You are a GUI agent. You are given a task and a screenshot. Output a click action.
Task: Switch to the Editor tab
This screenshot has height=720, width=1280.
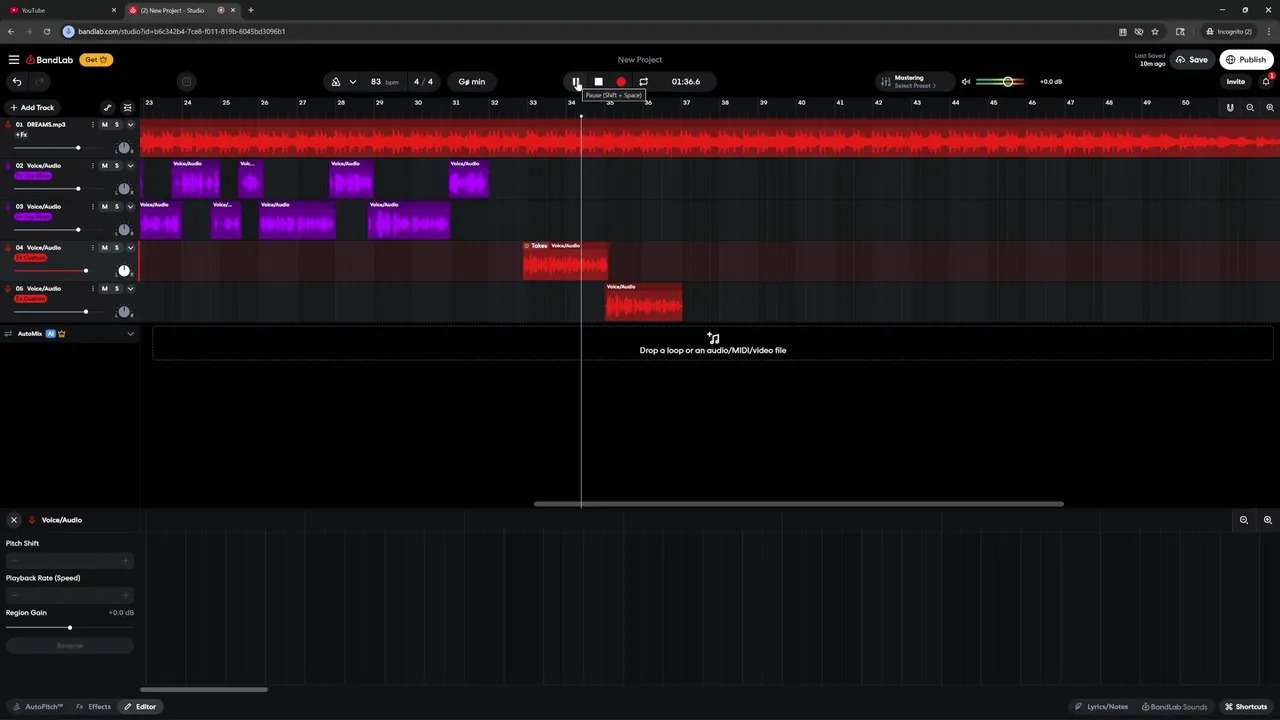point(140,707)
